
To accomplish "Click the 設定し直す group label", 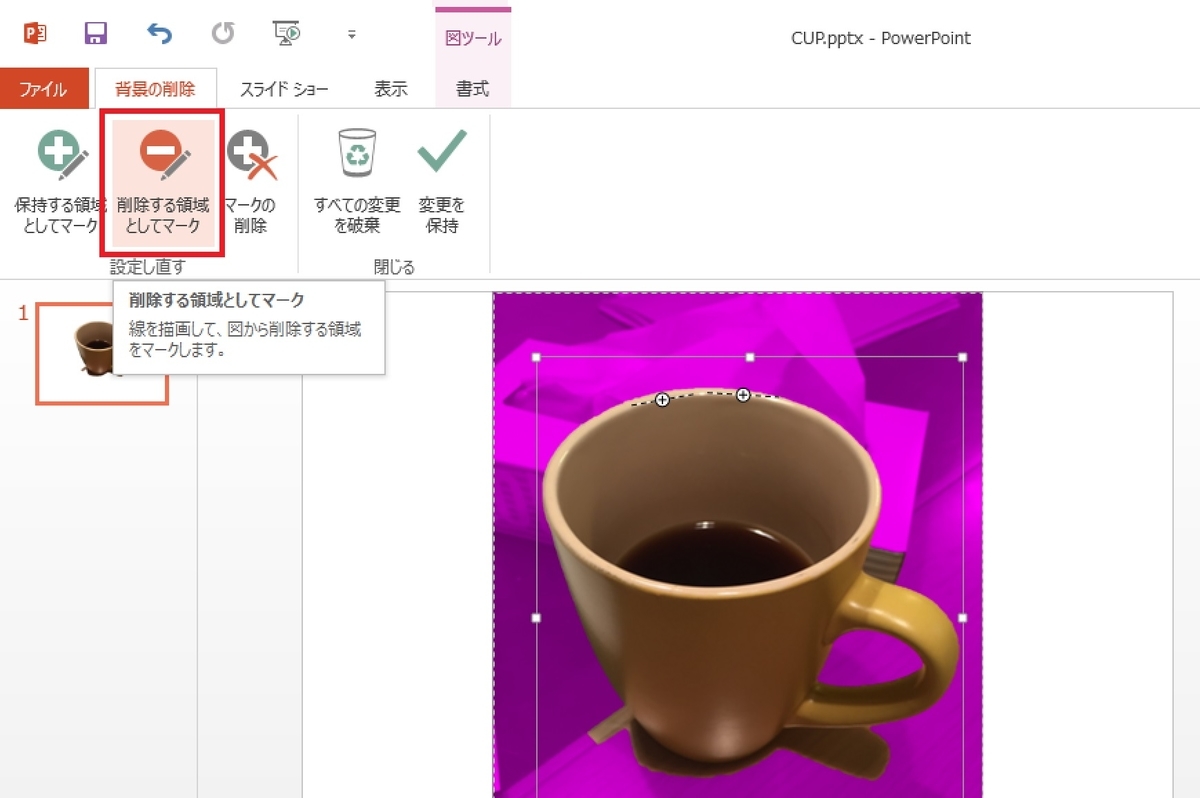I will coord(148,268).
